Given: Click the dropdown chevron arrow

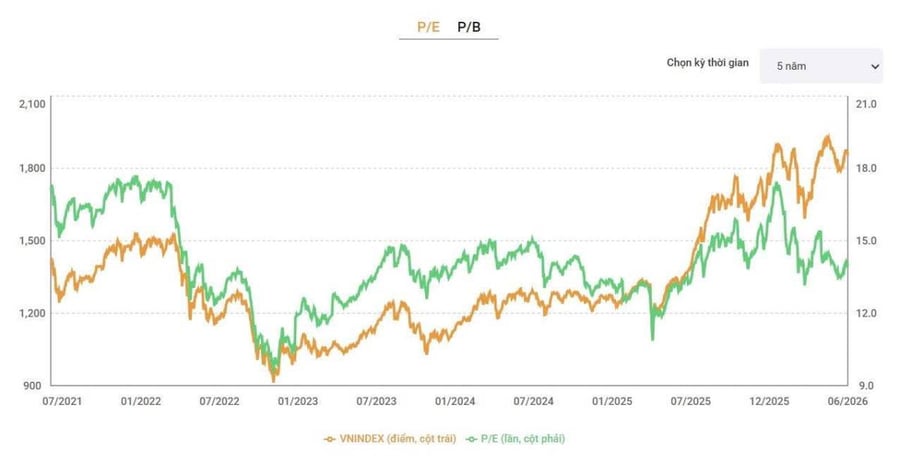Looking at the screenshot, I should click(x=875, y=67).
